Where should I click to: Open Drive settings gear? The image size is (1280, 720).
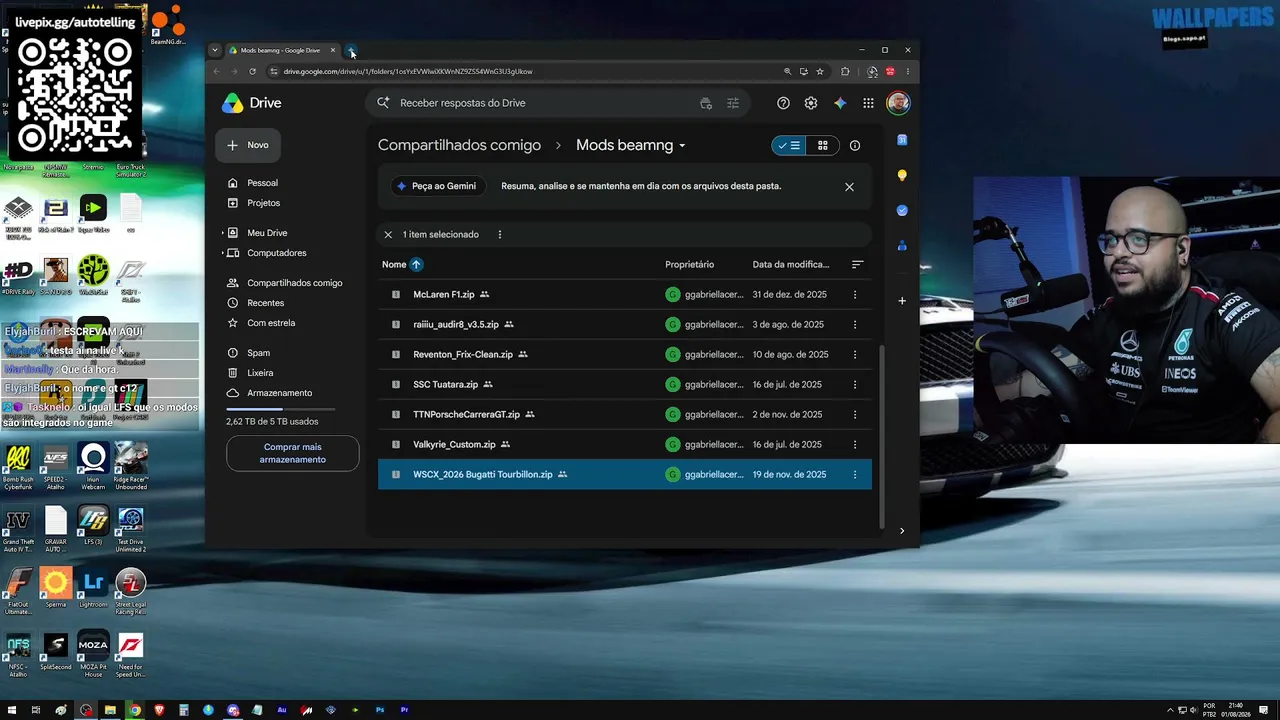point(811,103)
